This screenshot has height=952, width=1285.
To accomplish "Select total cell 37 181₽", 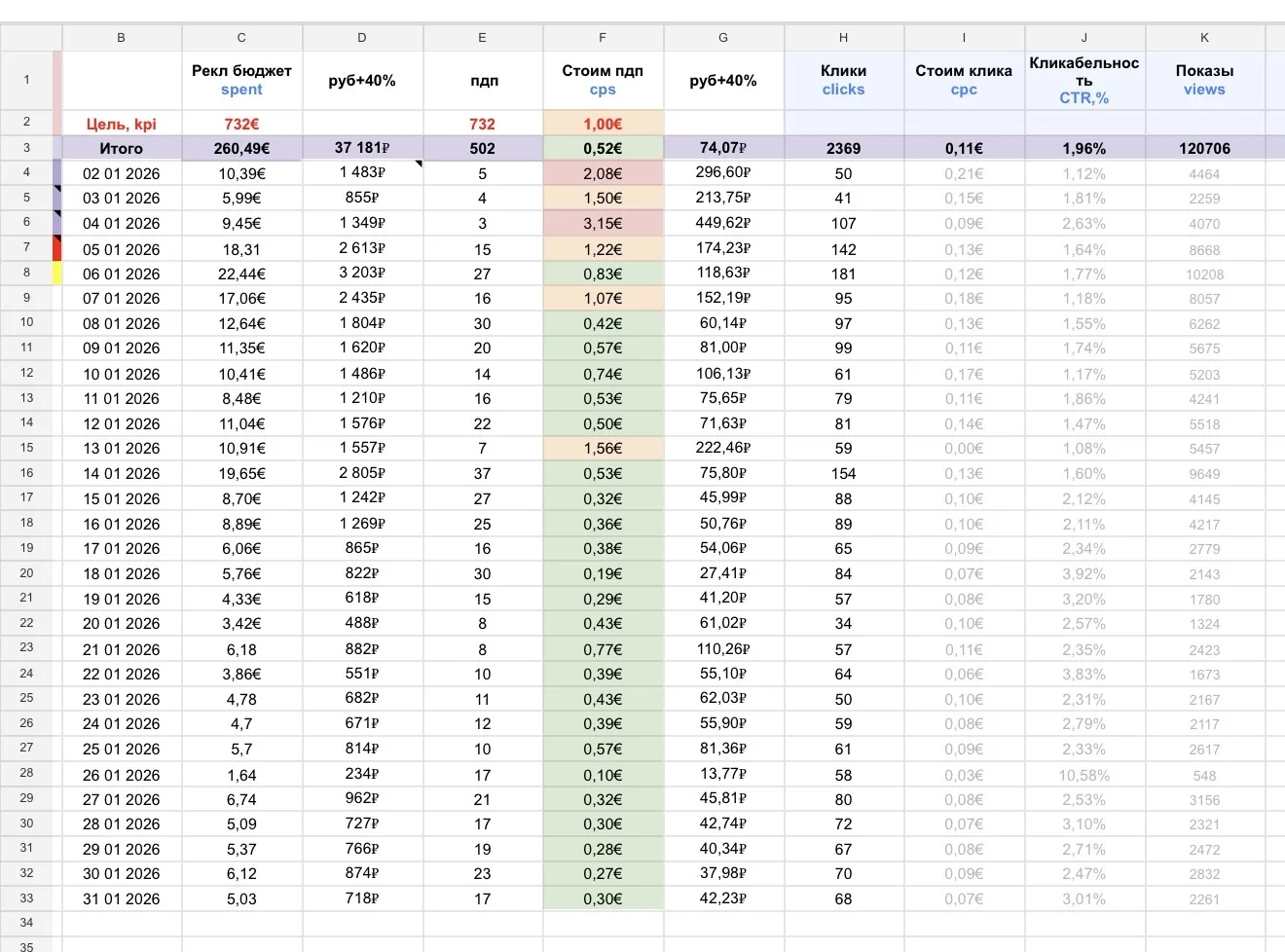I will tap(362, 148).
